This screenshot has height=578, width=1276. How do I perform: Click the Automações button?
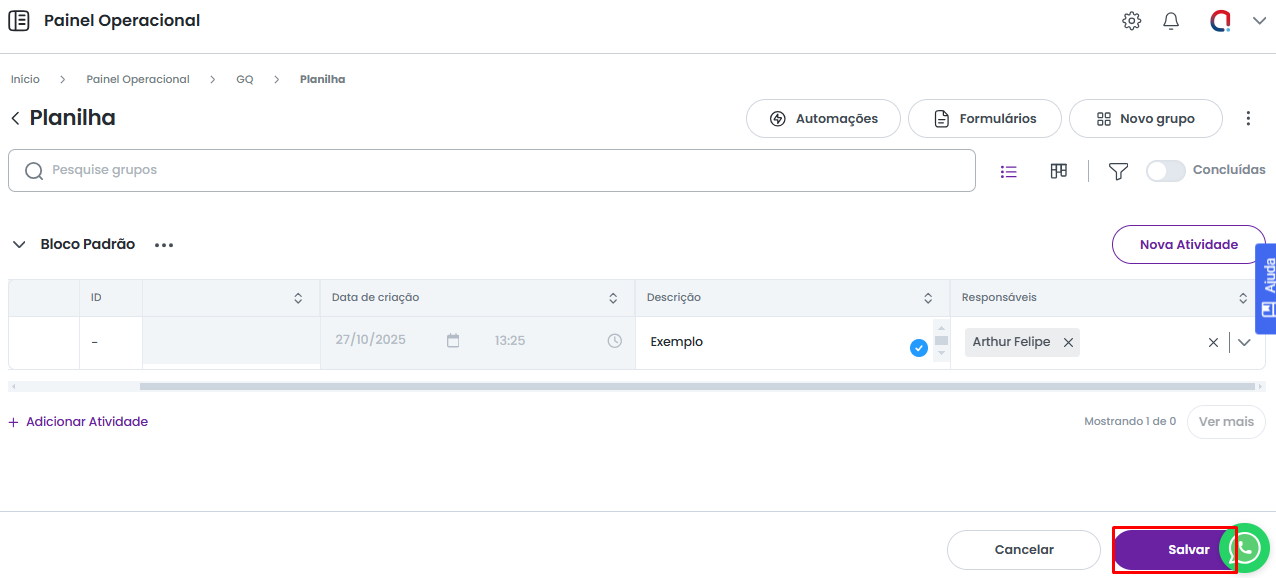(823, 119)
